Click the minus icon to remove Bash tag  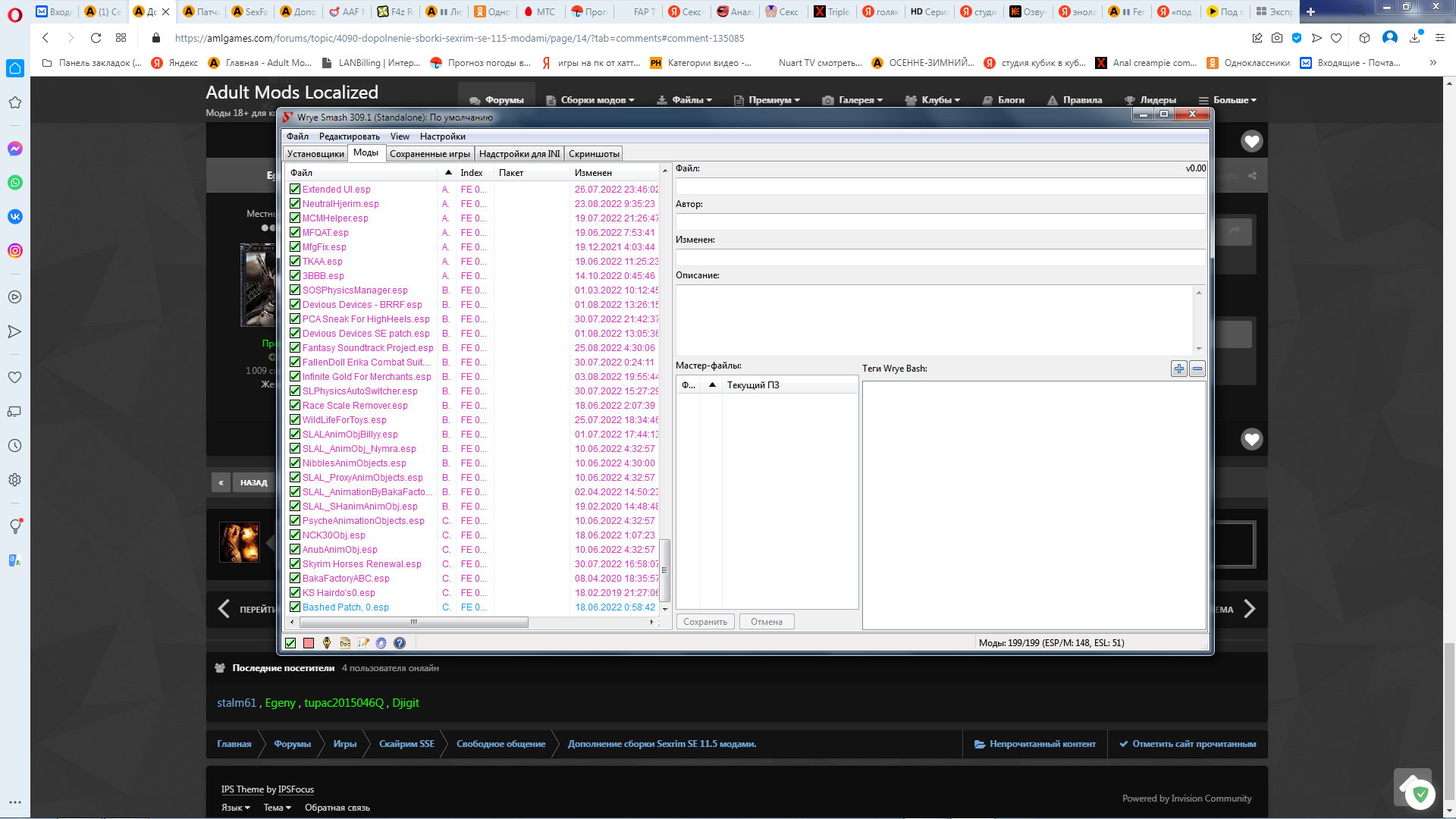[x=1197, y=369]
